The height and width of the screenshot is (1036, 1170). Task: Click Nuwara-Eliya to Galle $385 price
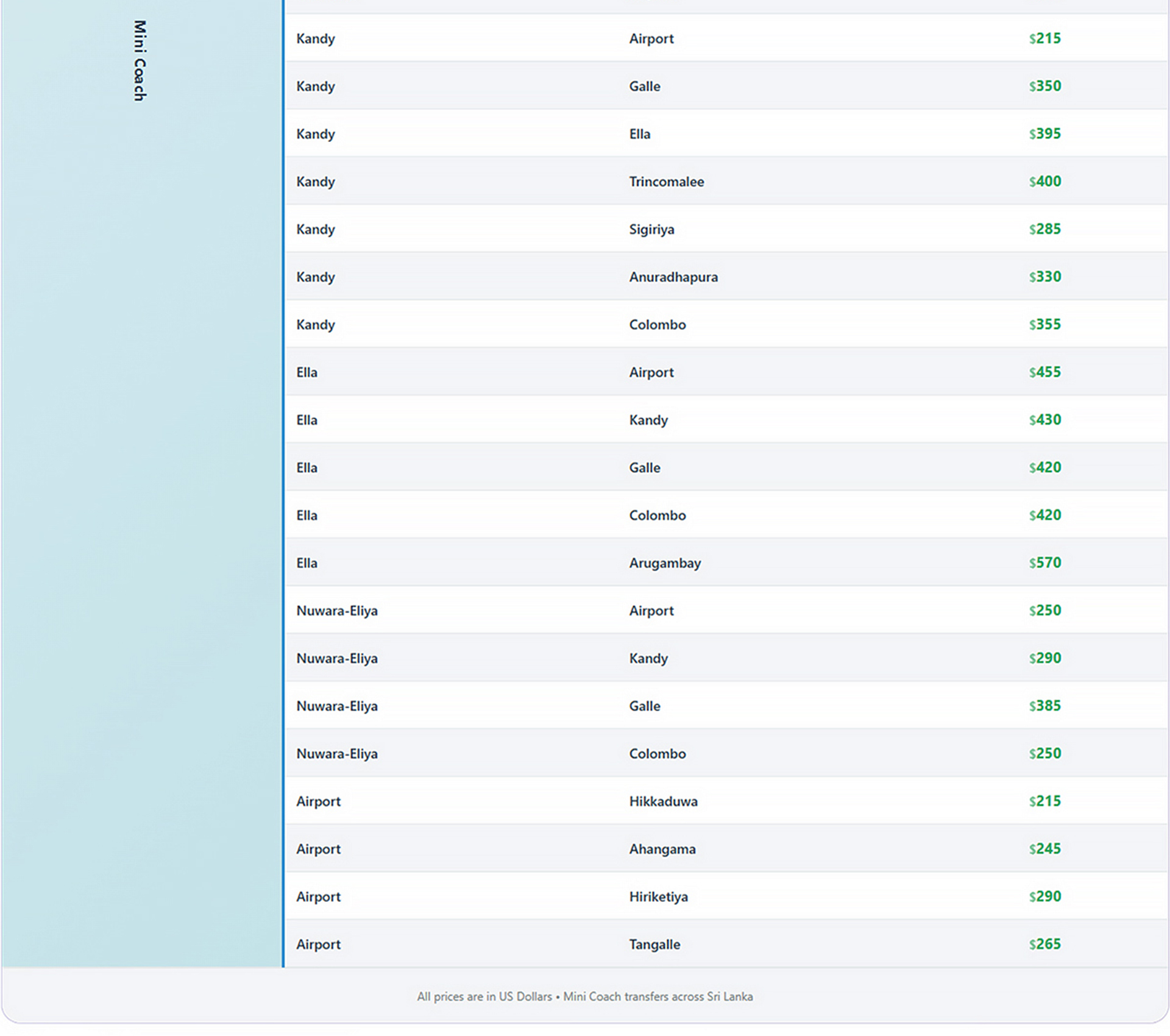tap(1044, 706)
